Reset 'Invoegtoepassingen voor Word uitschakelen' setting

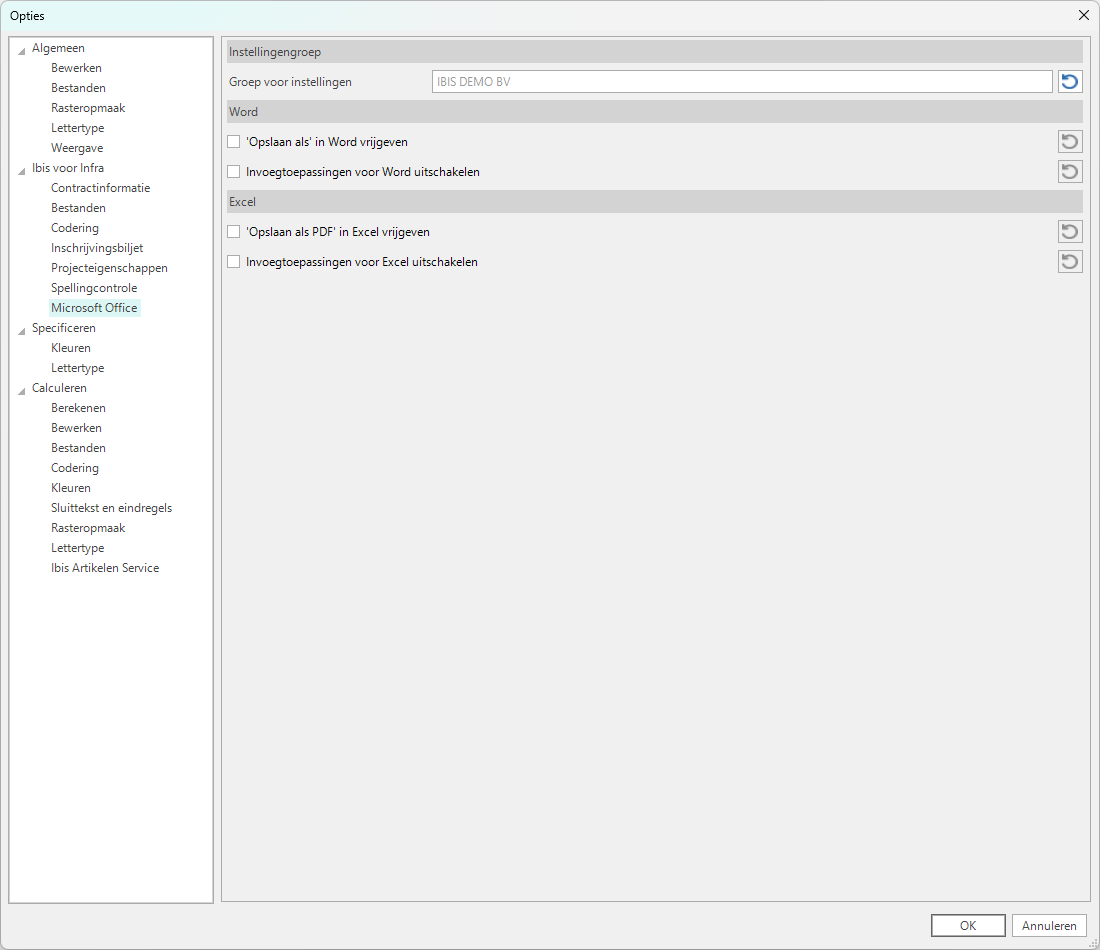tap(1070, 172)
